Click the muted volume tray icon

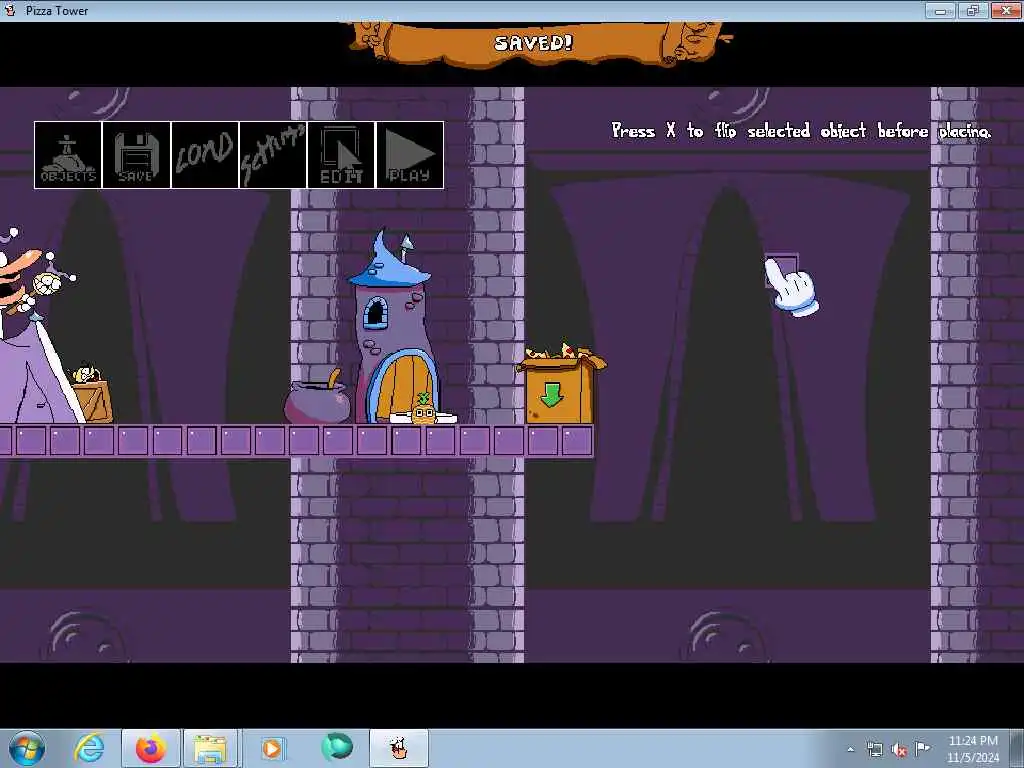(x=899, y=750)
